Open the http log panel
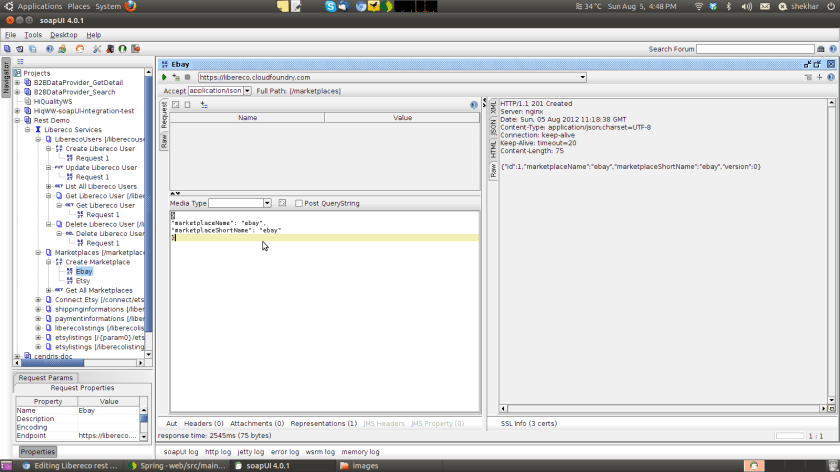Screen dimensions: 840x472 click(217, 452)
